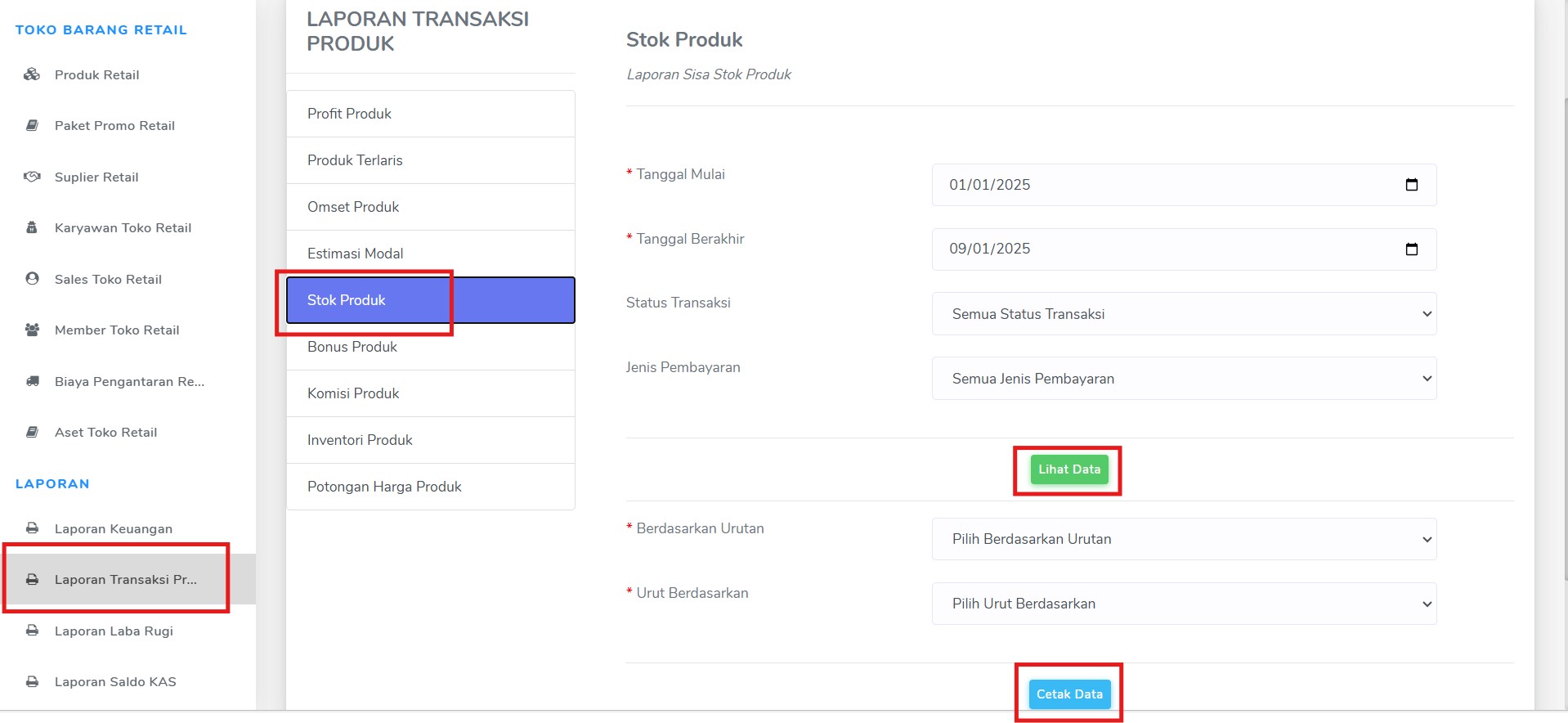Open calendar picker for Tanggal Mulai
Viewport: 1568px width, 723px height.
pos(1411,185)
